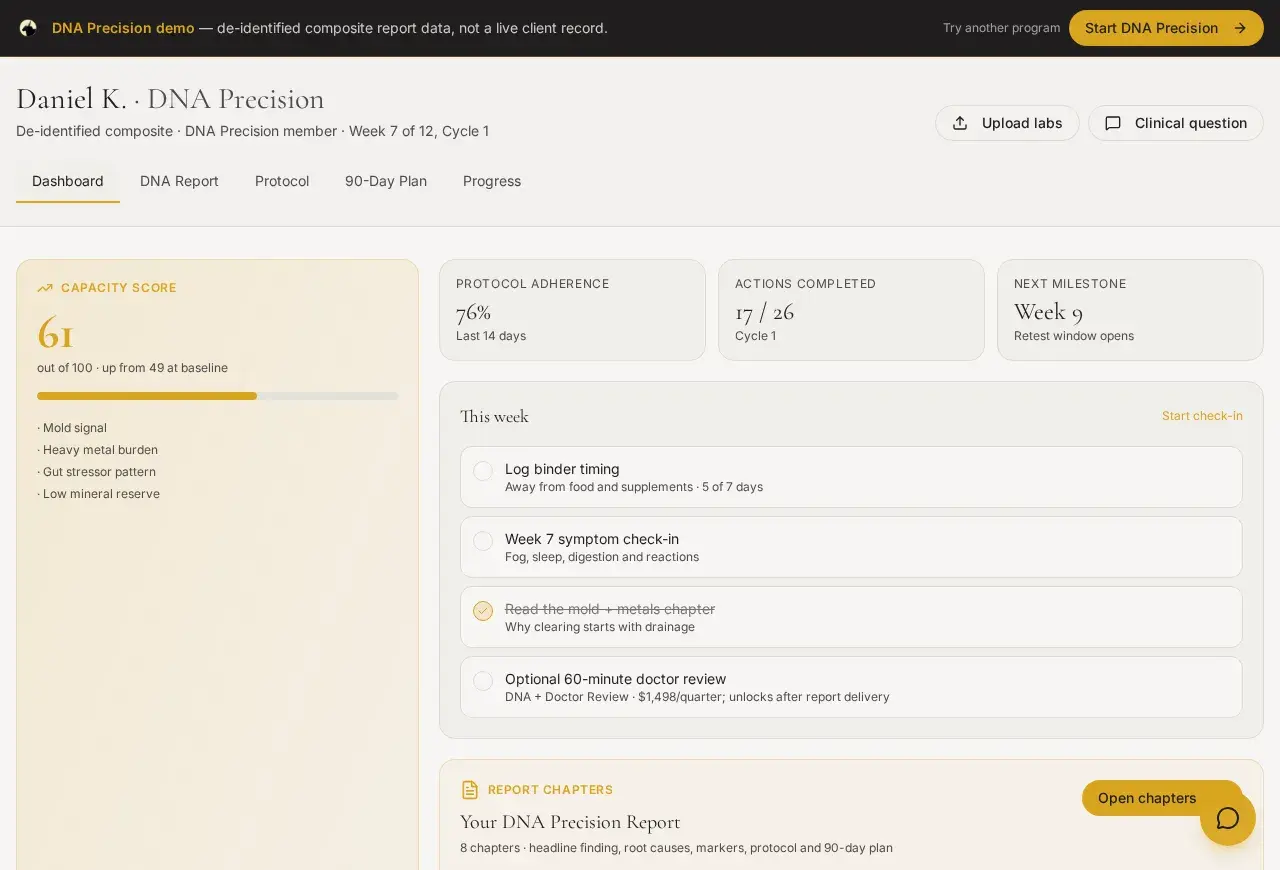Click the DNA Precision demo banner label
Screen dimensions: 1280x870
[123, 28]
